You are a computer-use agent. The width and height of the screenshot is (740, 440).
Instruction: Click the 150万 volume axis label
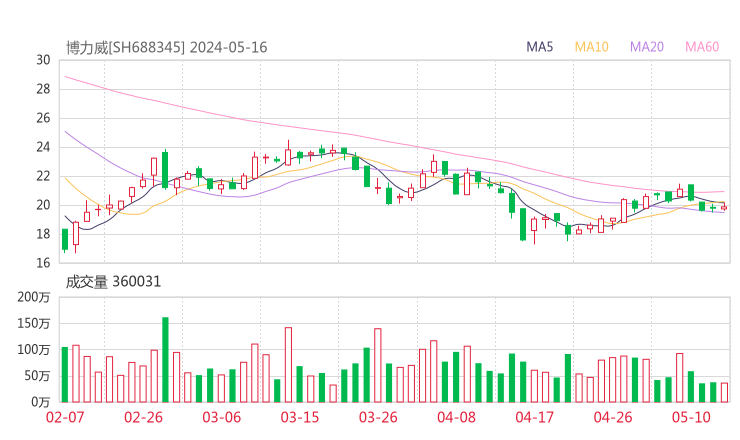(x=34, y=323)
